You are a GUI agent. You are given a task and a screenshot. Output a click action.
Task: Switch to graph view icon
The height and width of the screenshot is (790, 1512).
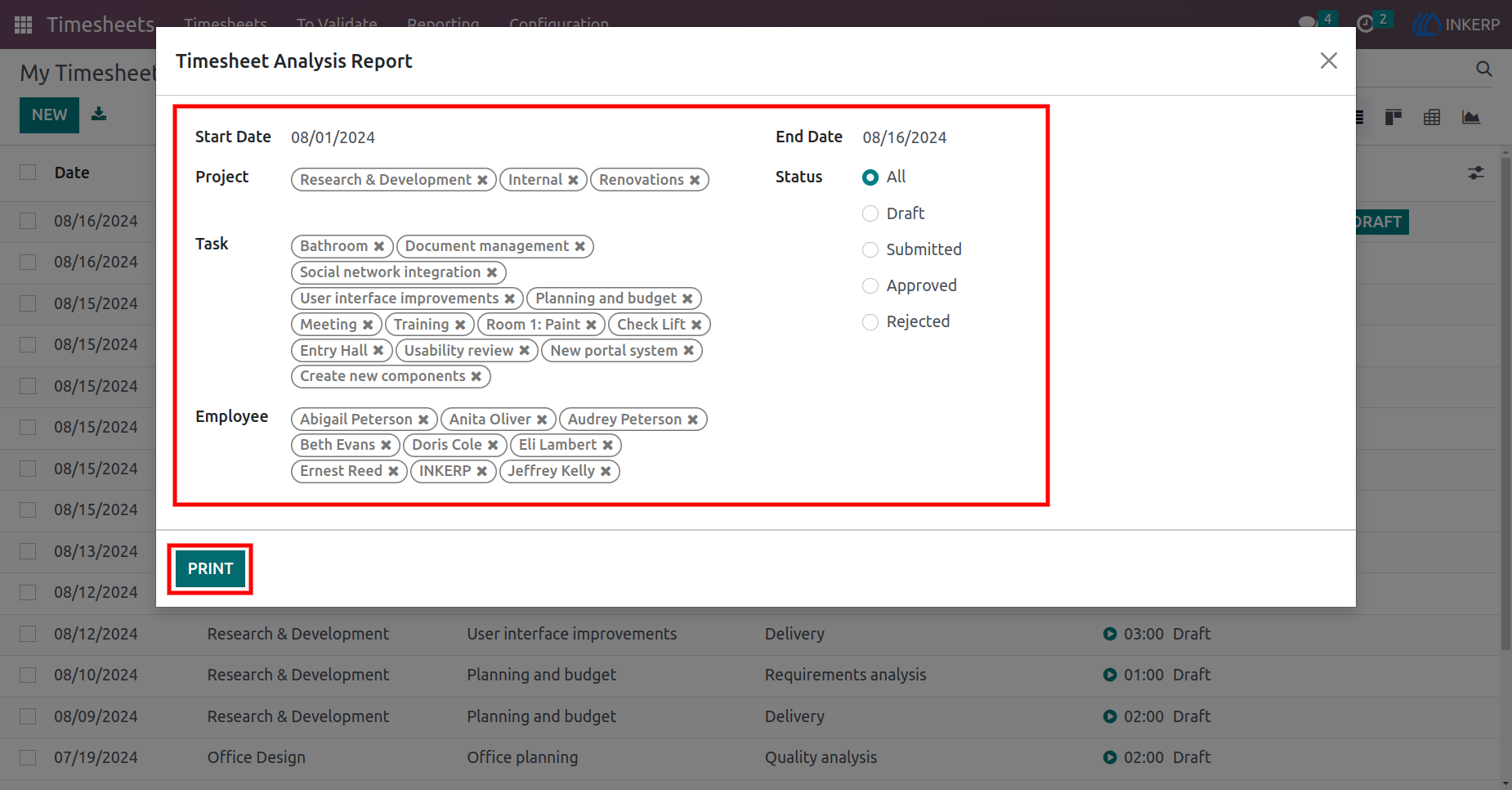pyautogui.click(x=1471, y=117)
